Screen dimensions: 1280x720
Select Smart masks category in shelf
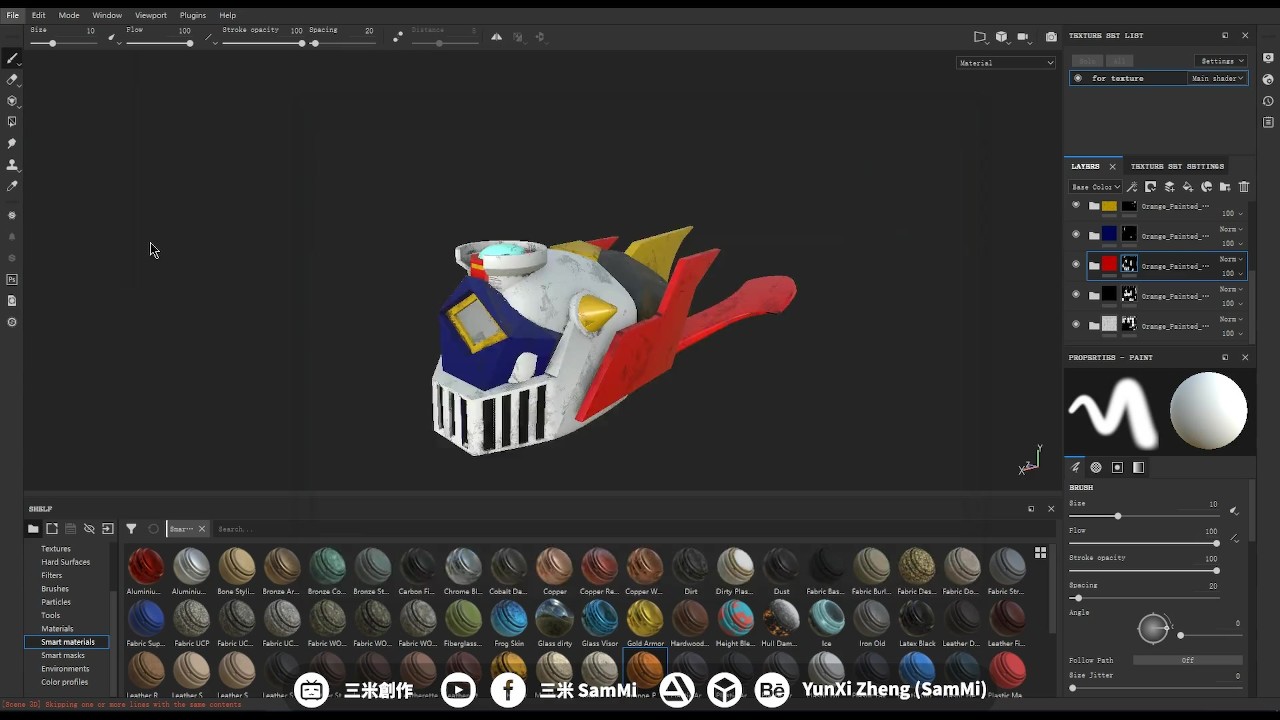pyautogui.click(x=63, y=655)
